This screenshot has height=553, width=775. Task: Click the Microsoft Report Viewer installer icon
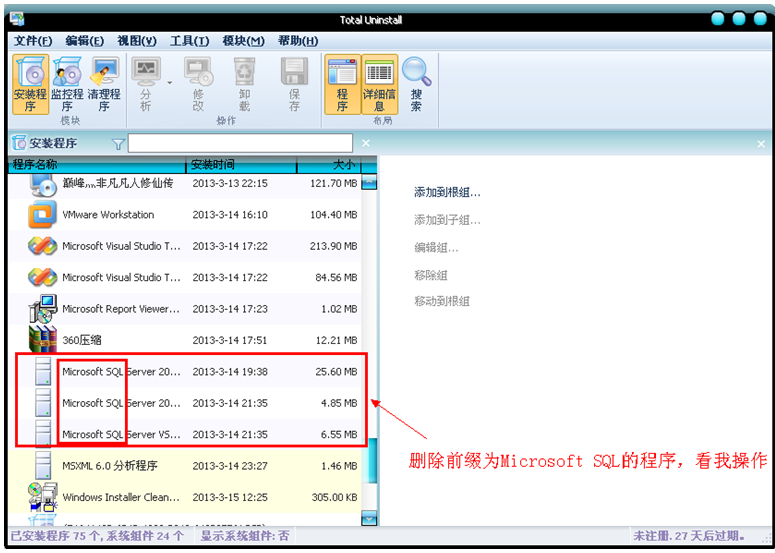(43, 308)
